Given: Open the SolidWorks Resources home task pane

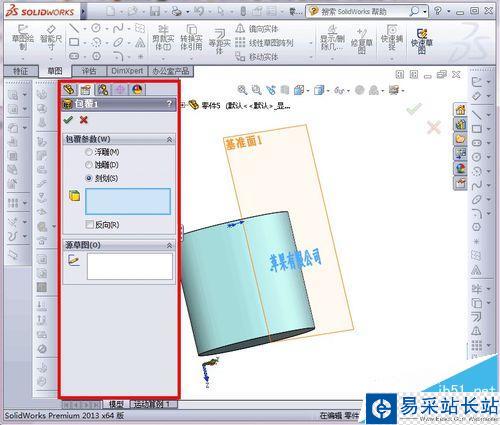Looking at the screenshot, I should point(460,110).
